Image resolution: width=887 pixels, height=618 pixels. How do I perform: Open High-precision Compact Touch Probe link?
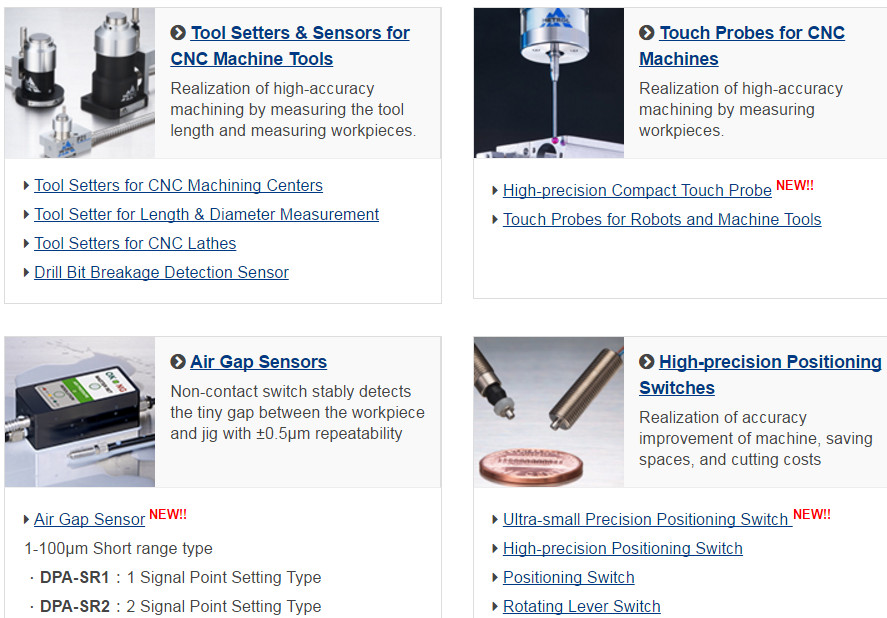(637, 190)
